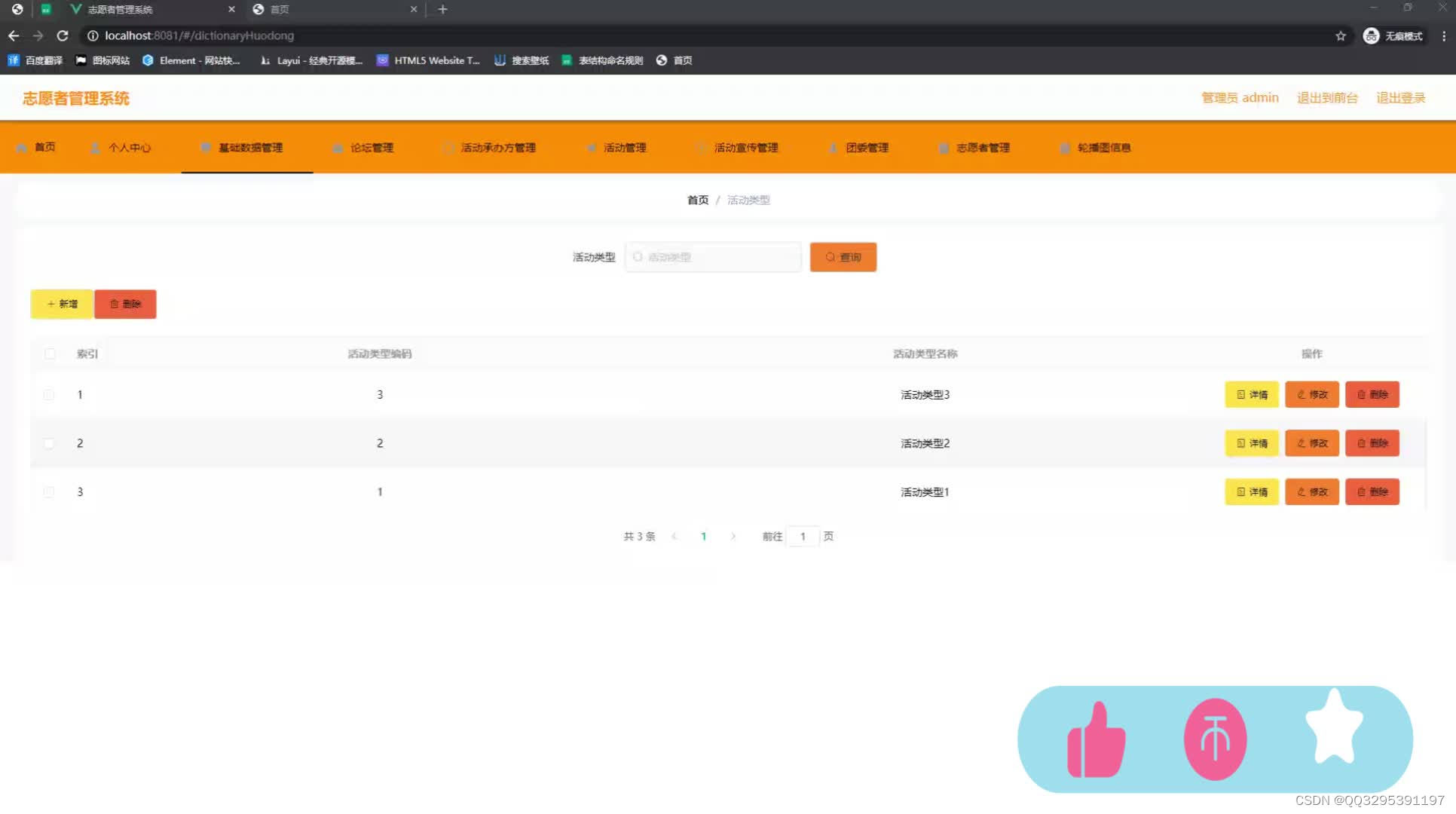Open the 轮播图信息 menu

click(1097, 147)
